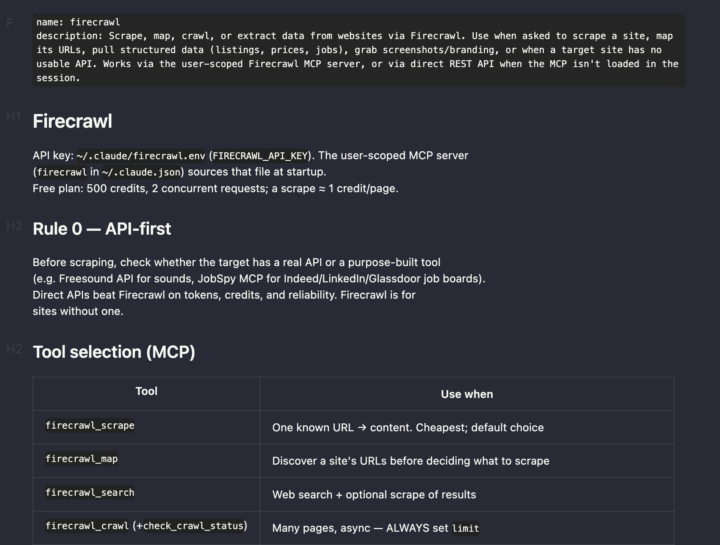Image resolution: width=720 pixels, height=545 pixels.
Task: Click the H2 marker beside Rule 0 heading
Action: tap(14, 225)
